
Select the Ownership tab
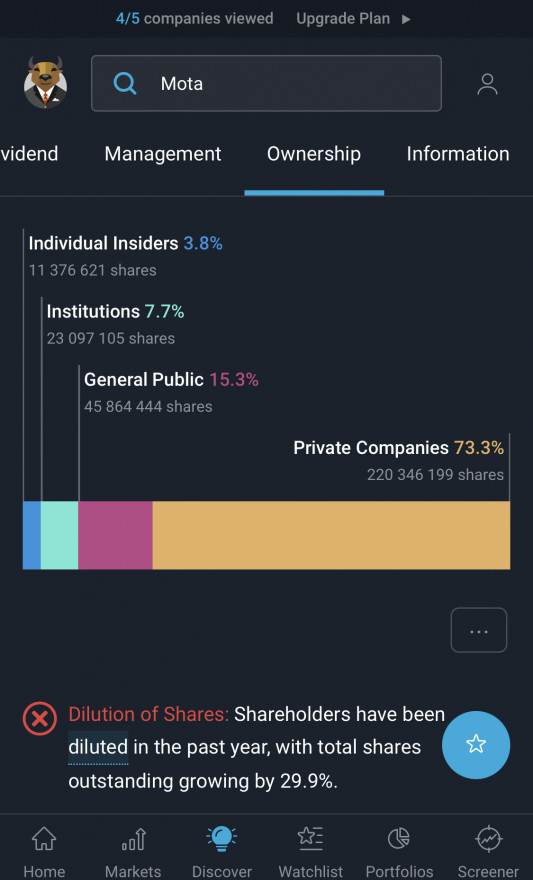point(314,154)
